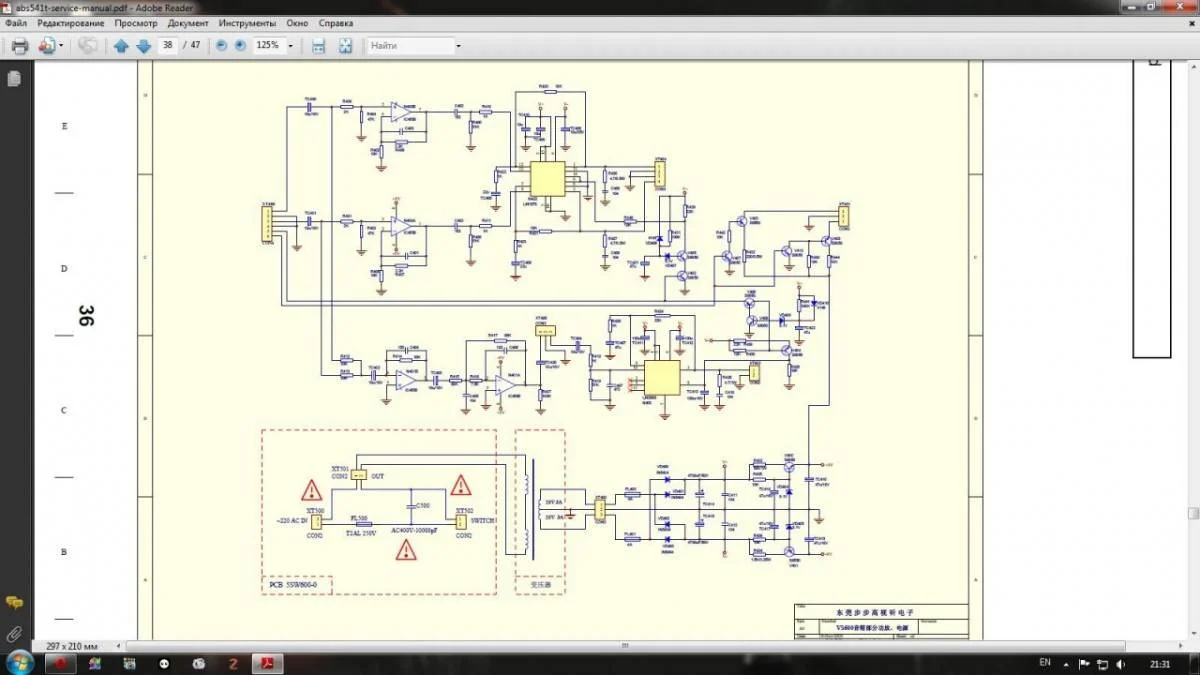Click the Windows Start button

coord(19,663)
